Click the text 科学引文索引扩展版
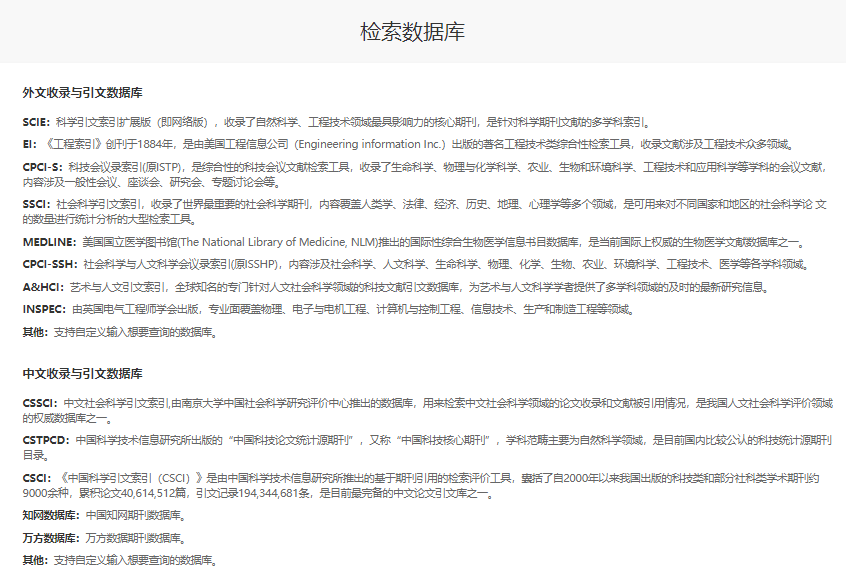The image size is (846, 587). click(104, 122)
